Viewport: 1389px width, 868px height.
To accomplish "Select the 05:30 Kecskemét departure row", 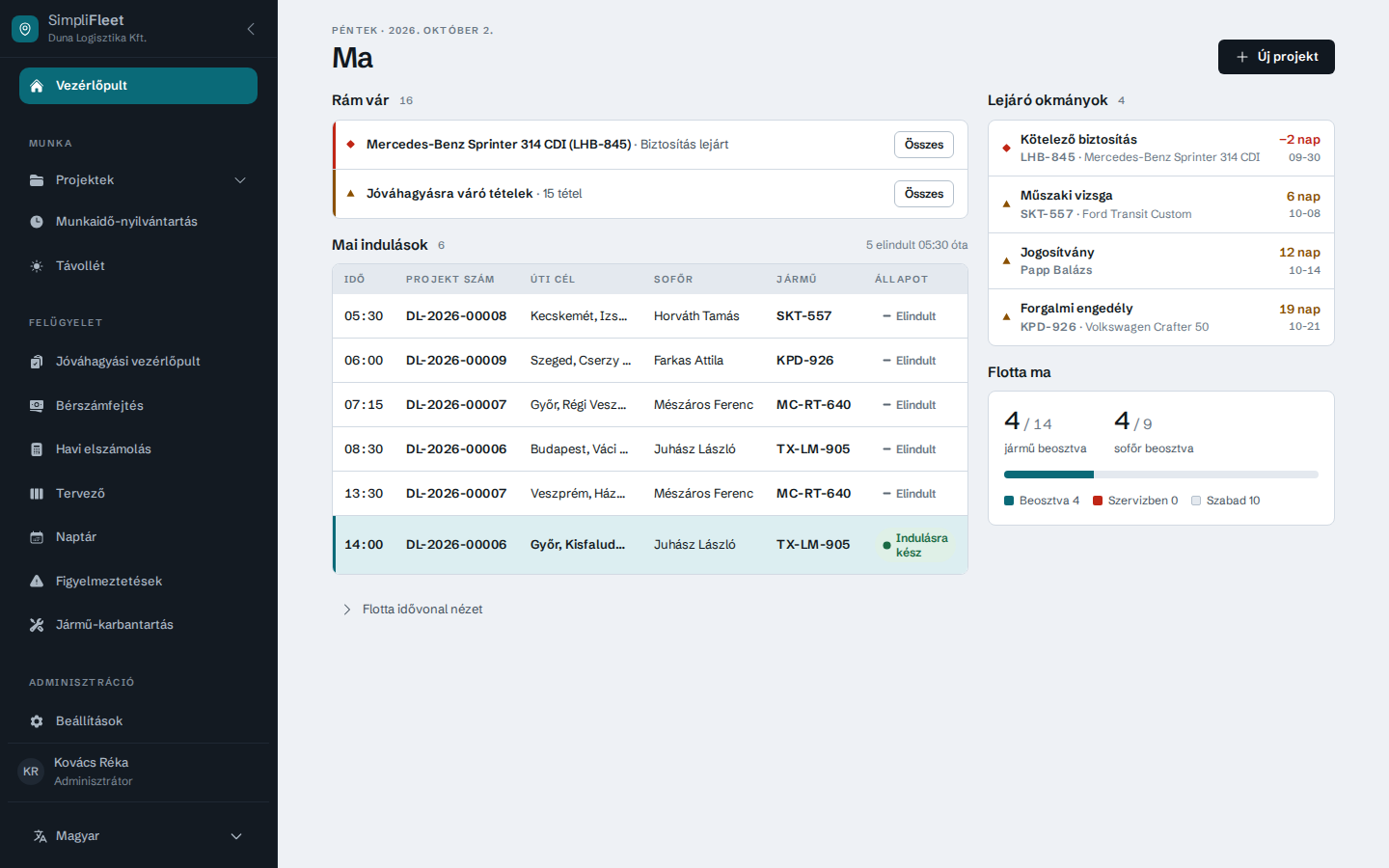I will click(650, 316).
